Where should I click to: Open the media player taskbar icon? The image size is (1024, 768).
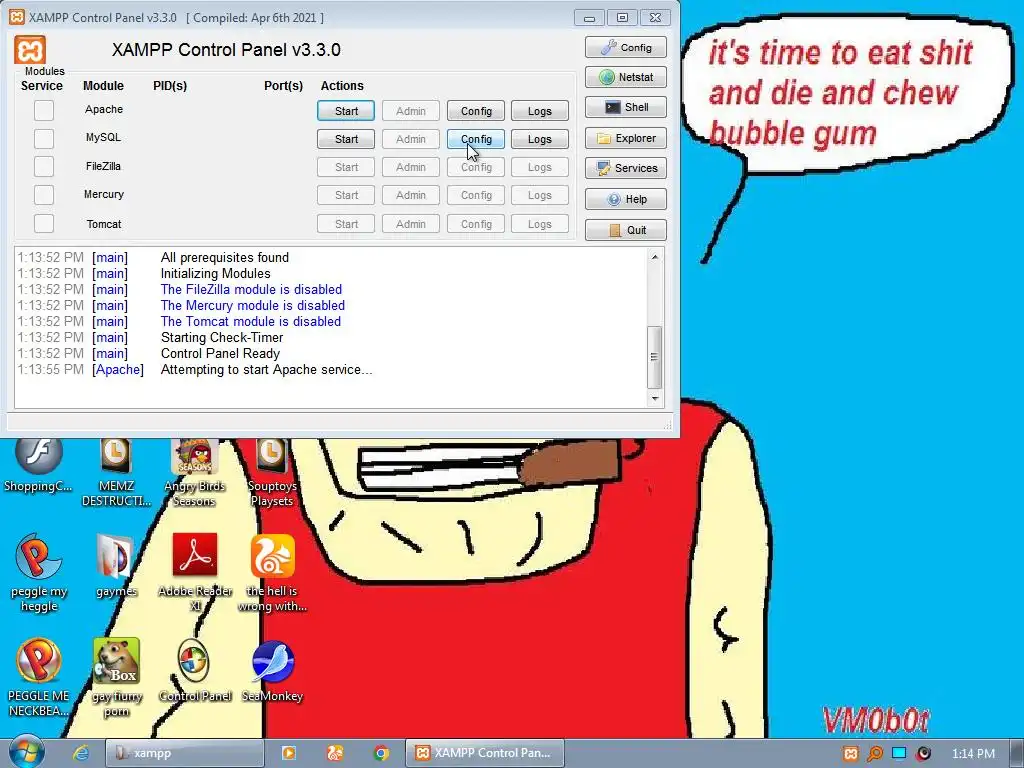point(288,753)
